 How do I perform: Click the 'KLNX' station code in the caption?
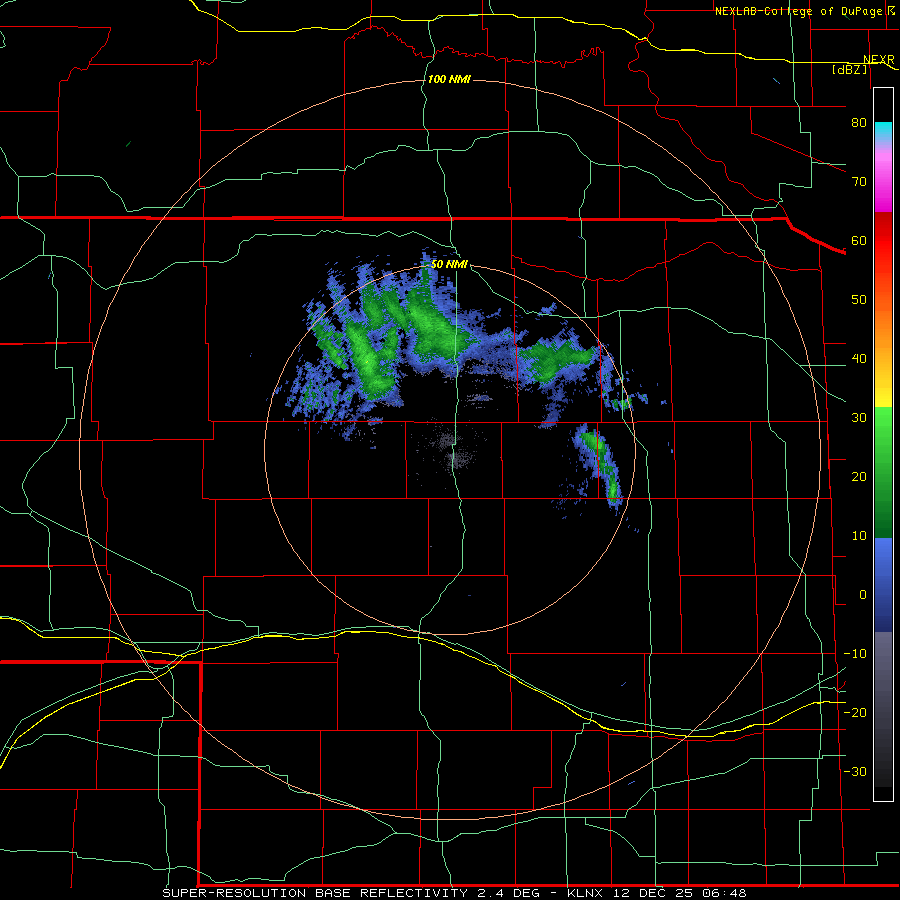click(x=587, y=893)
